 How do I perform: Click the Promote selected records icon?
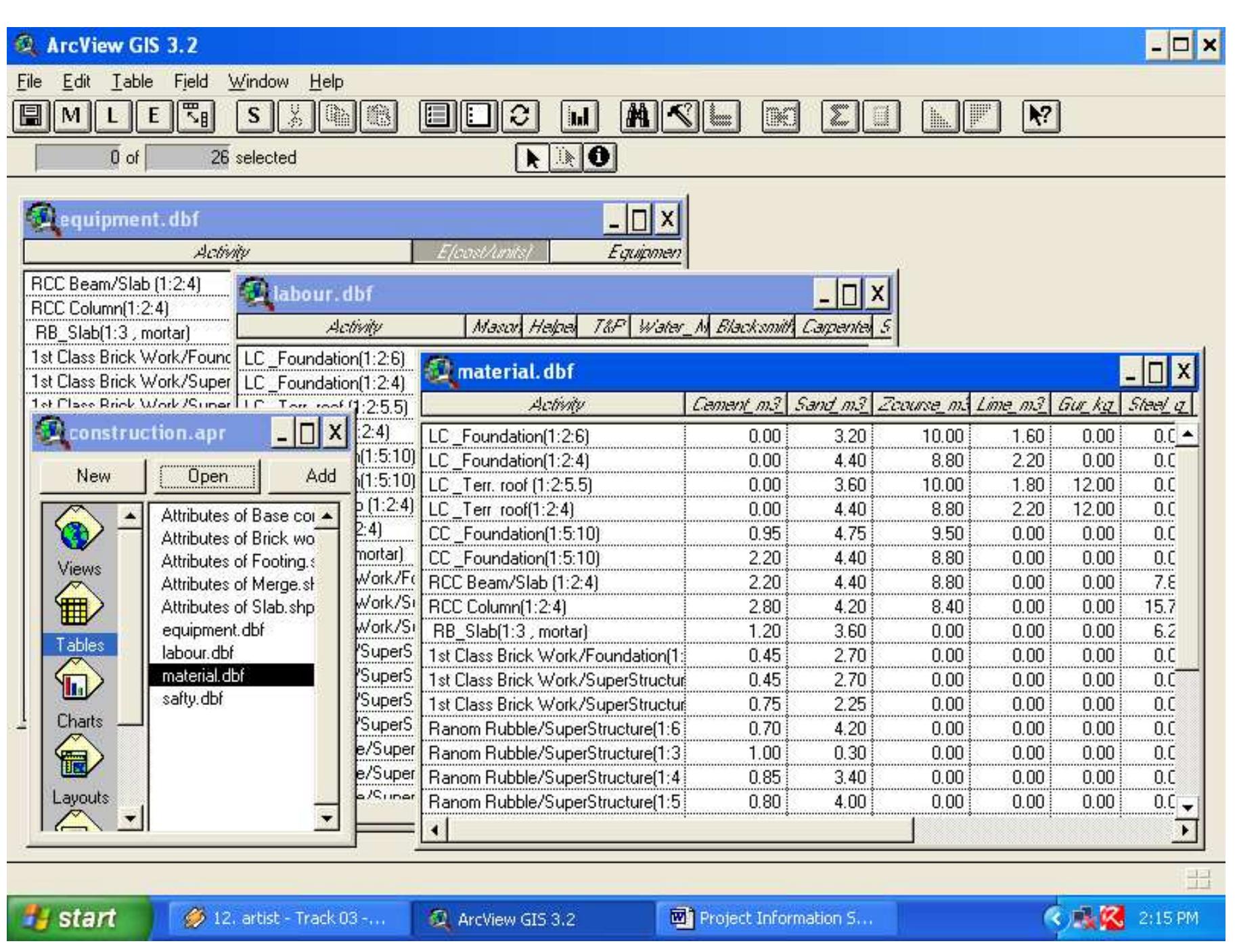coord(721,116)
